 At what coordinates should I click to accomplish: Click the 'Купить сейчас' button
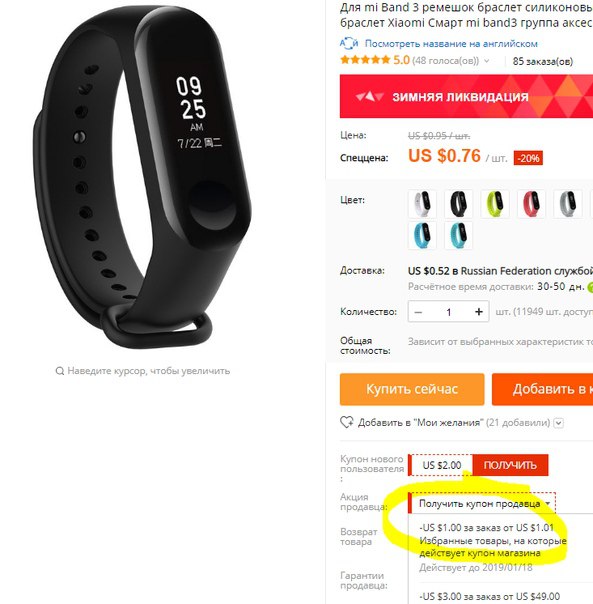click(x=412, y=389)
